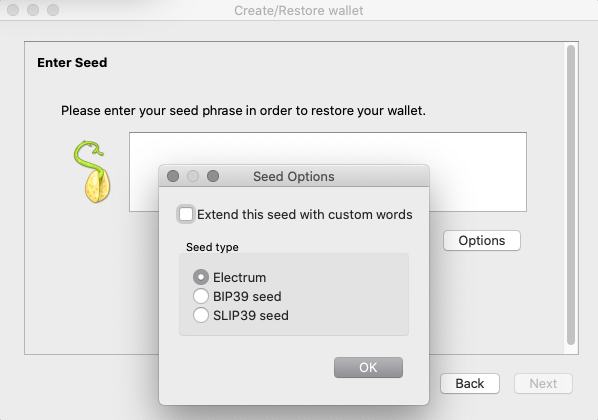Click the wizard's vertical scrollbar
This screenshot has height=420, width=598.
coord(571,195)
